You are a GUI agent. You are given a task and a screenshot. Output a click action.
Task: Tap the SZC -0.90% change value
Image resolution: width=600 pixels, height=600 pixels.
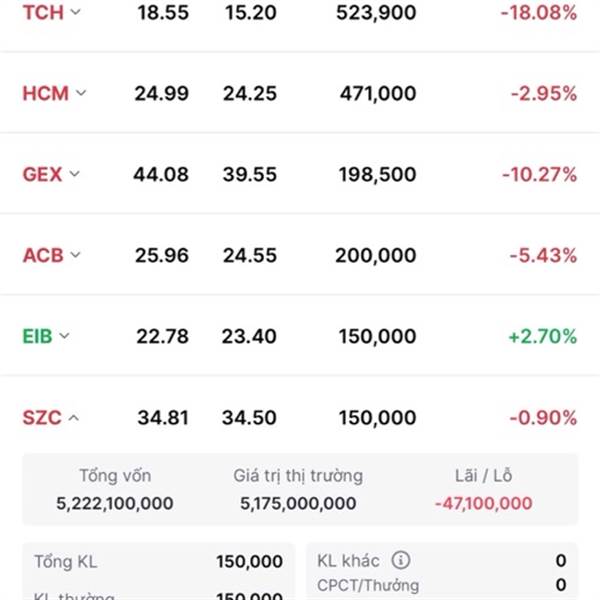(x=543, y=418)
